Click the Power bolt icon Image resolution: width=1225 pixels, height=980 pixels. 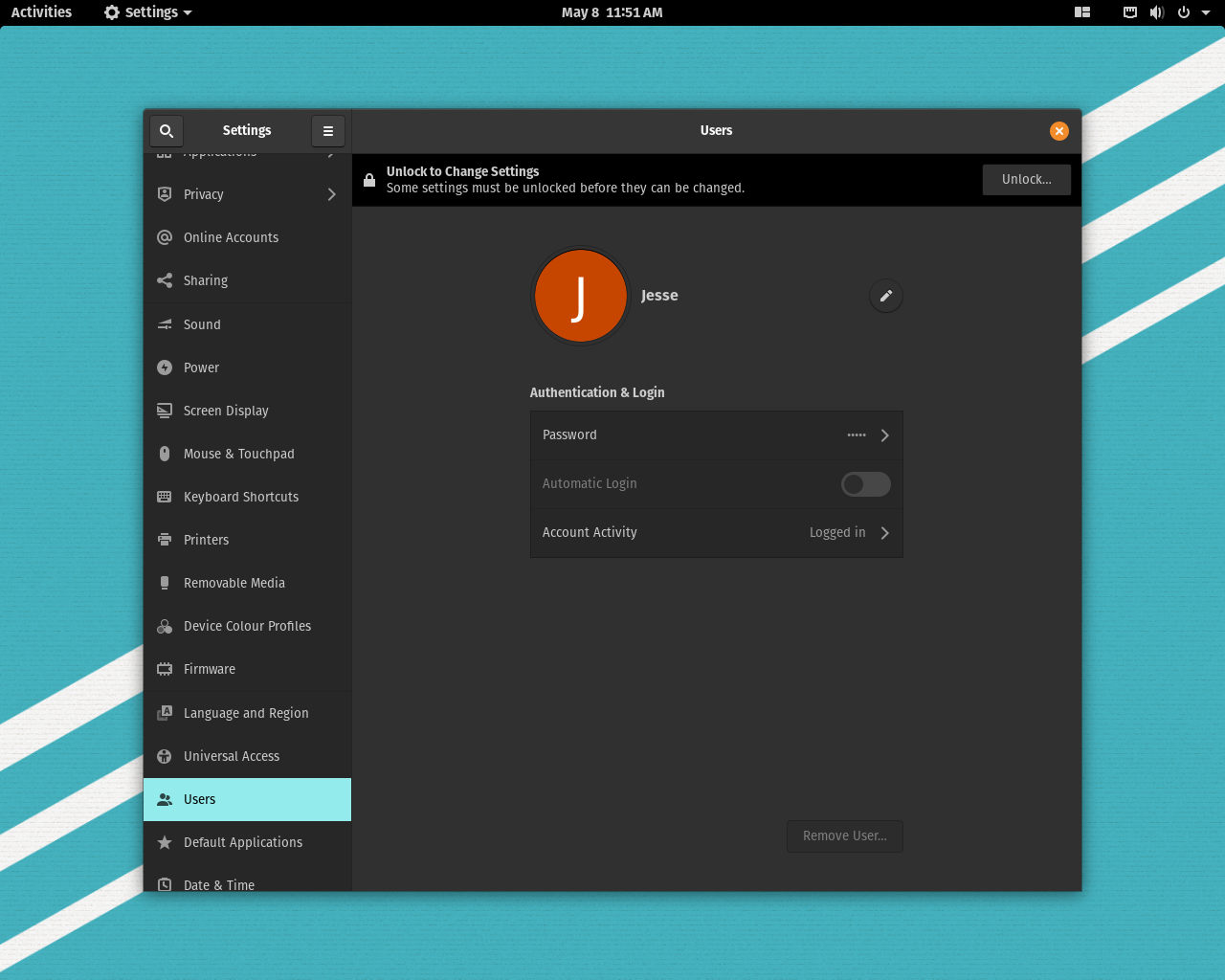165,367
